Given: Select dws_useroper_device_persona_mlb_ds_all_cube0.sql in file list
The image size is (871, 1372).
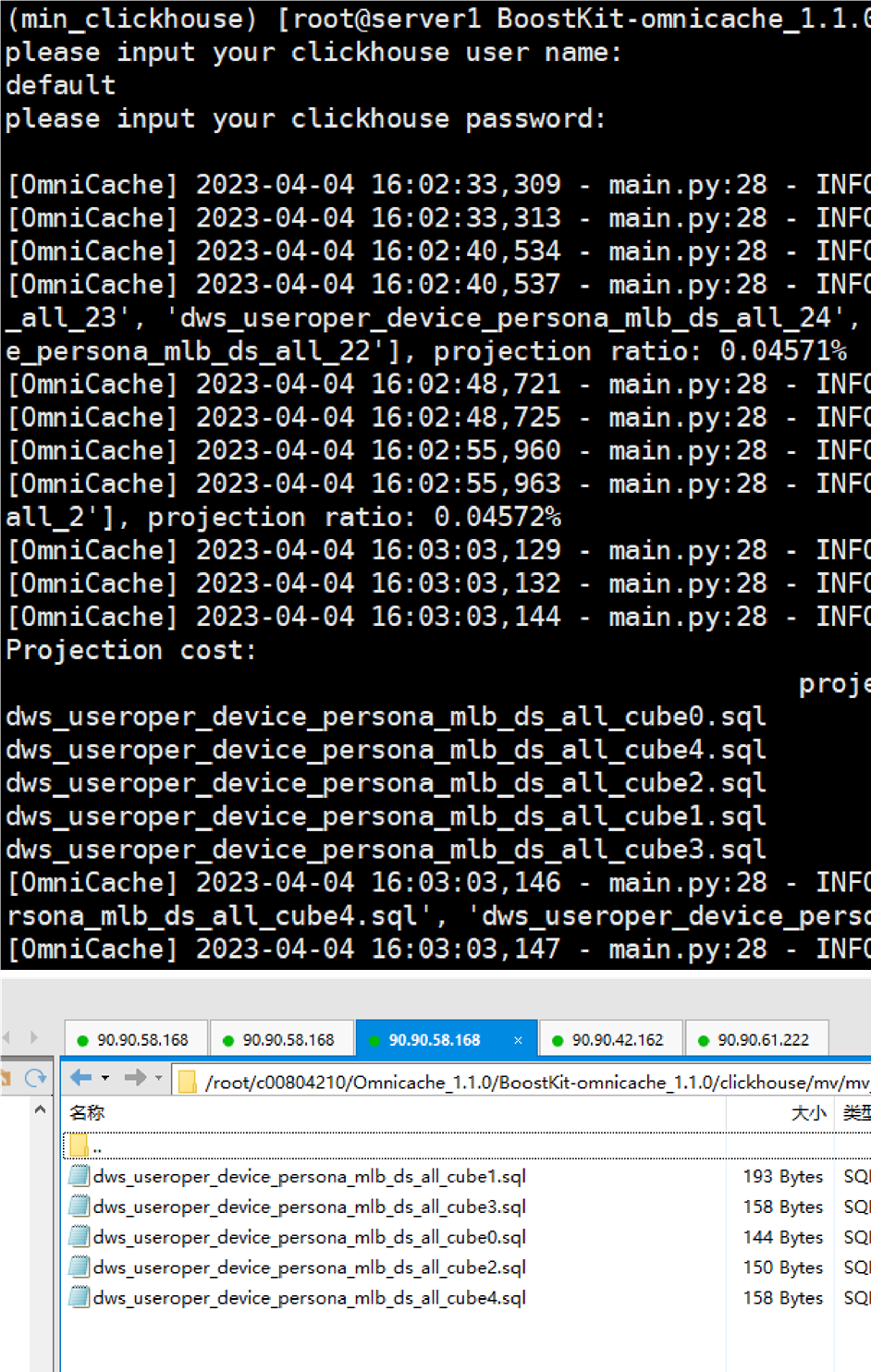Looking at the screenshot, I should (x=310, y=1237).
